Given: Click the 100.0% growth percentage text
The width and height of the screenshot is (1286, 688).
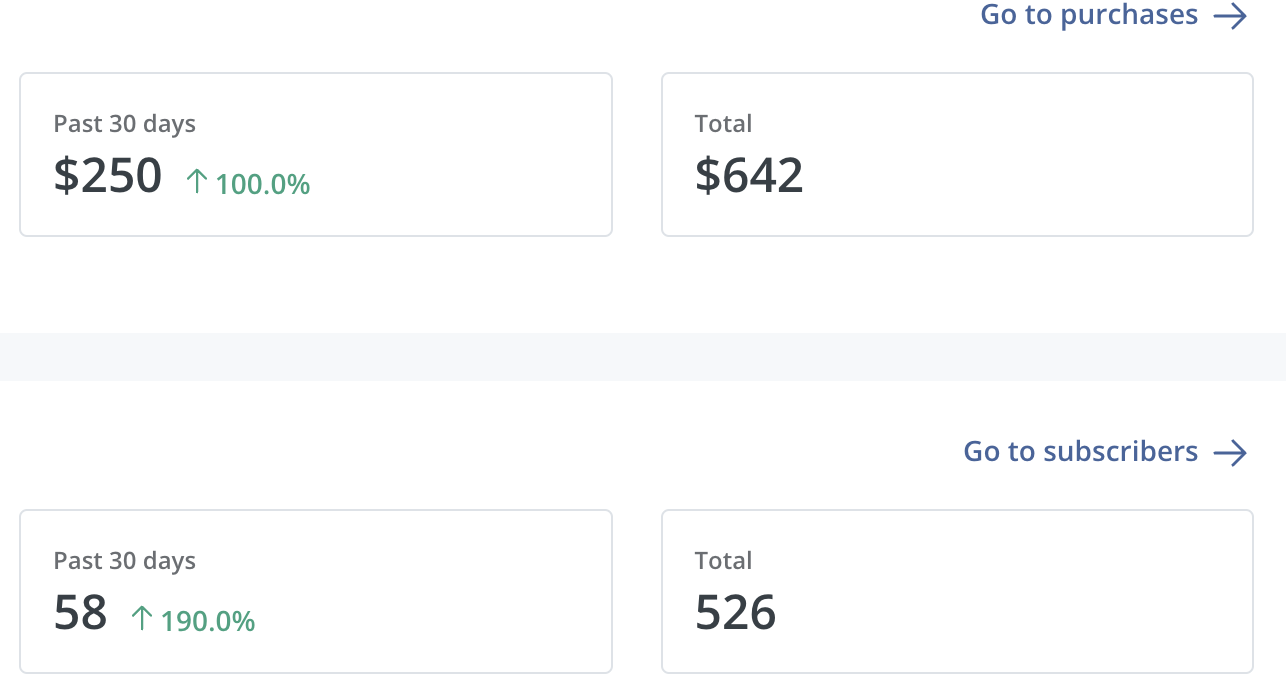Looking at the screenshot, I should (x=263, y=185).
